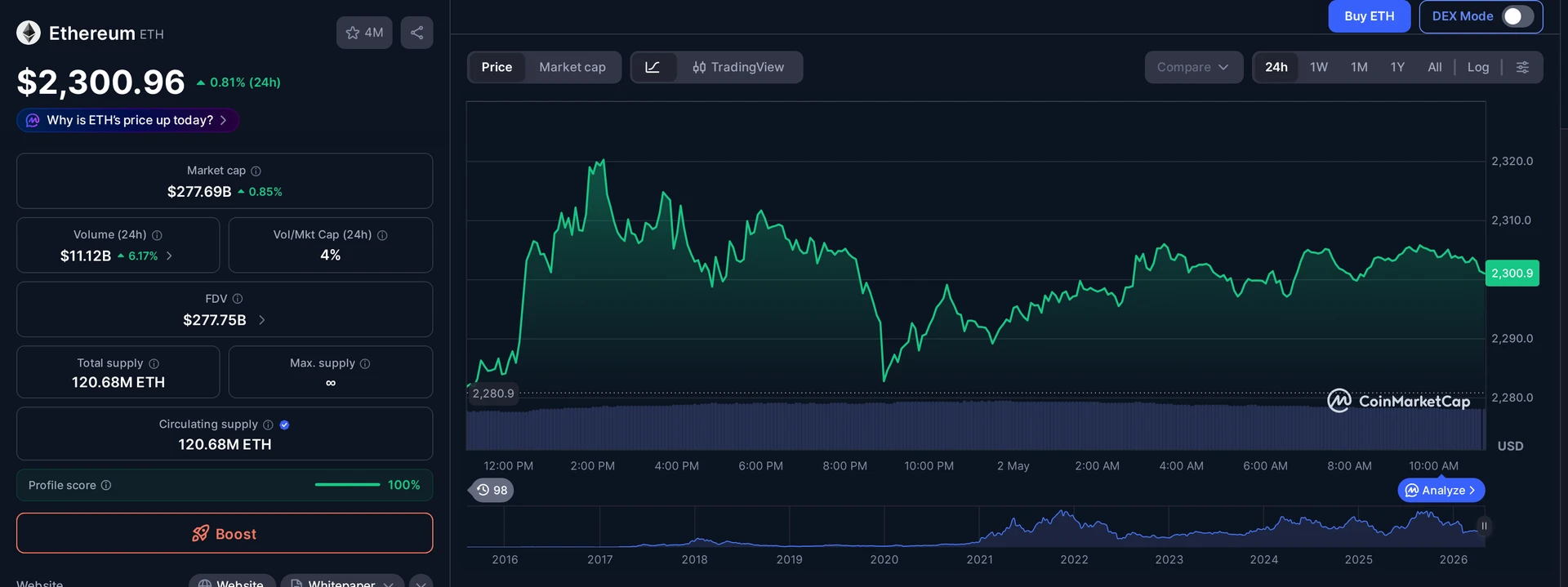
Task: Switch to the Price tab
Action: point(497,67)
